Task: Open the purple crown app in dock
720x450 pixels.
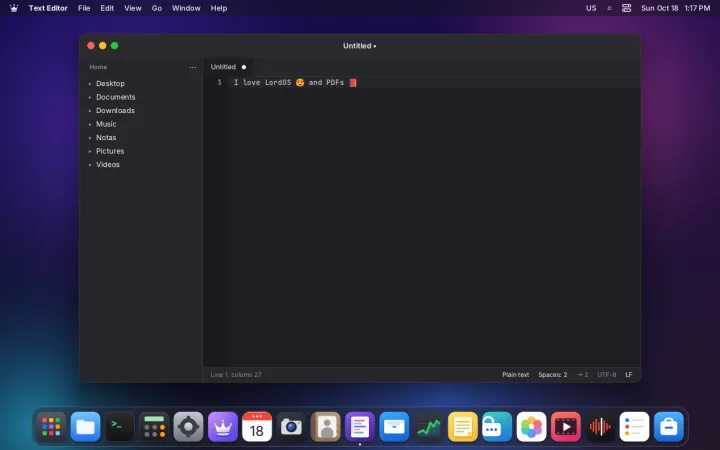Action: pos(223,427)
